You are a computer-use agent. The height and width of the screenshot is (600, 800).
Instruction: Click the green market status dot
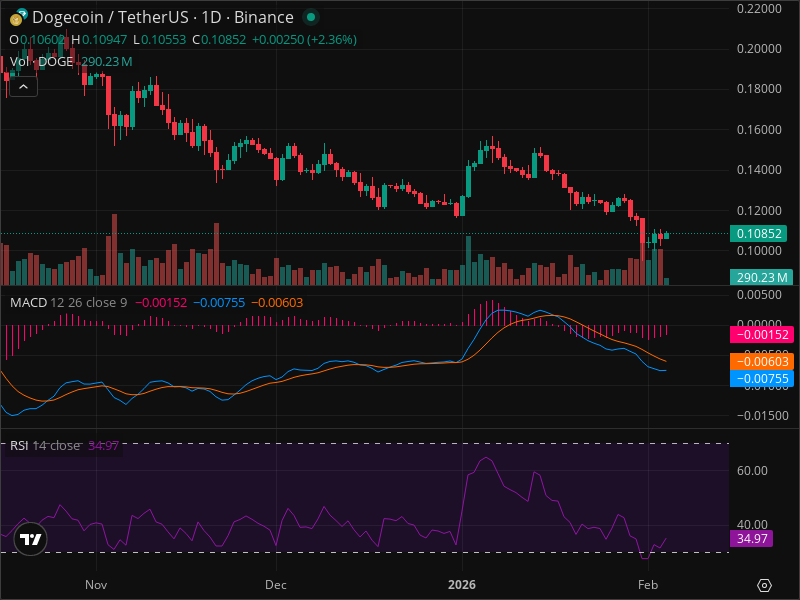310,17
